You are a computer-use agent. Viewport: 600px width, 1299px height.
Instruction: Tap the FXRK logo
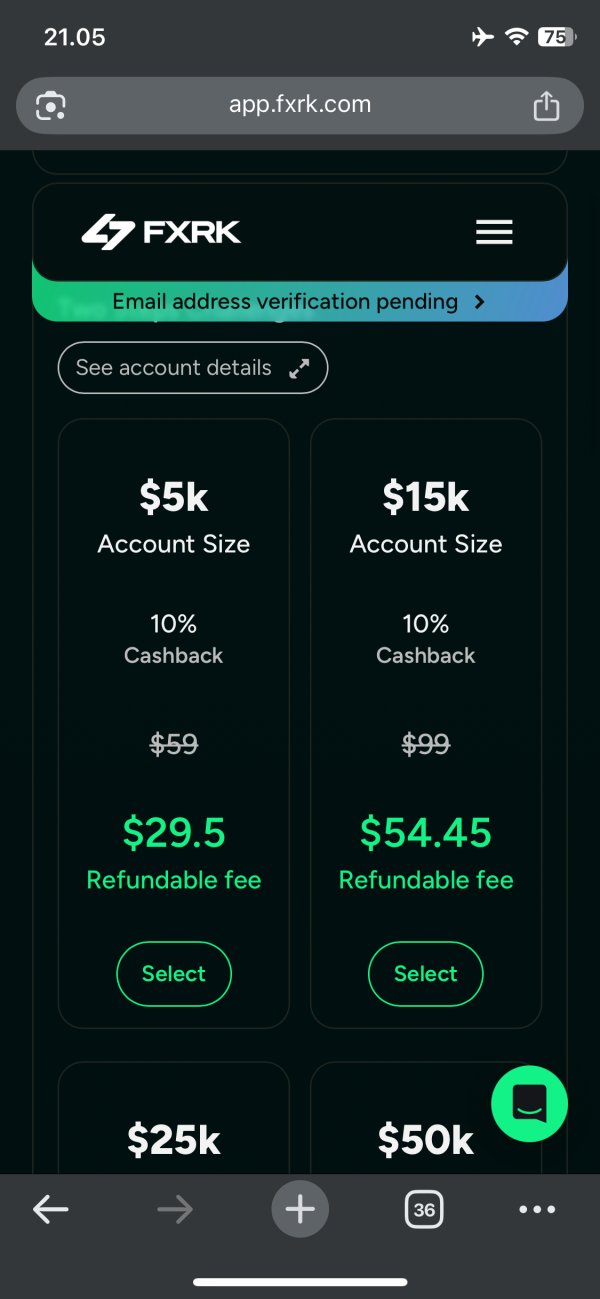161,232
